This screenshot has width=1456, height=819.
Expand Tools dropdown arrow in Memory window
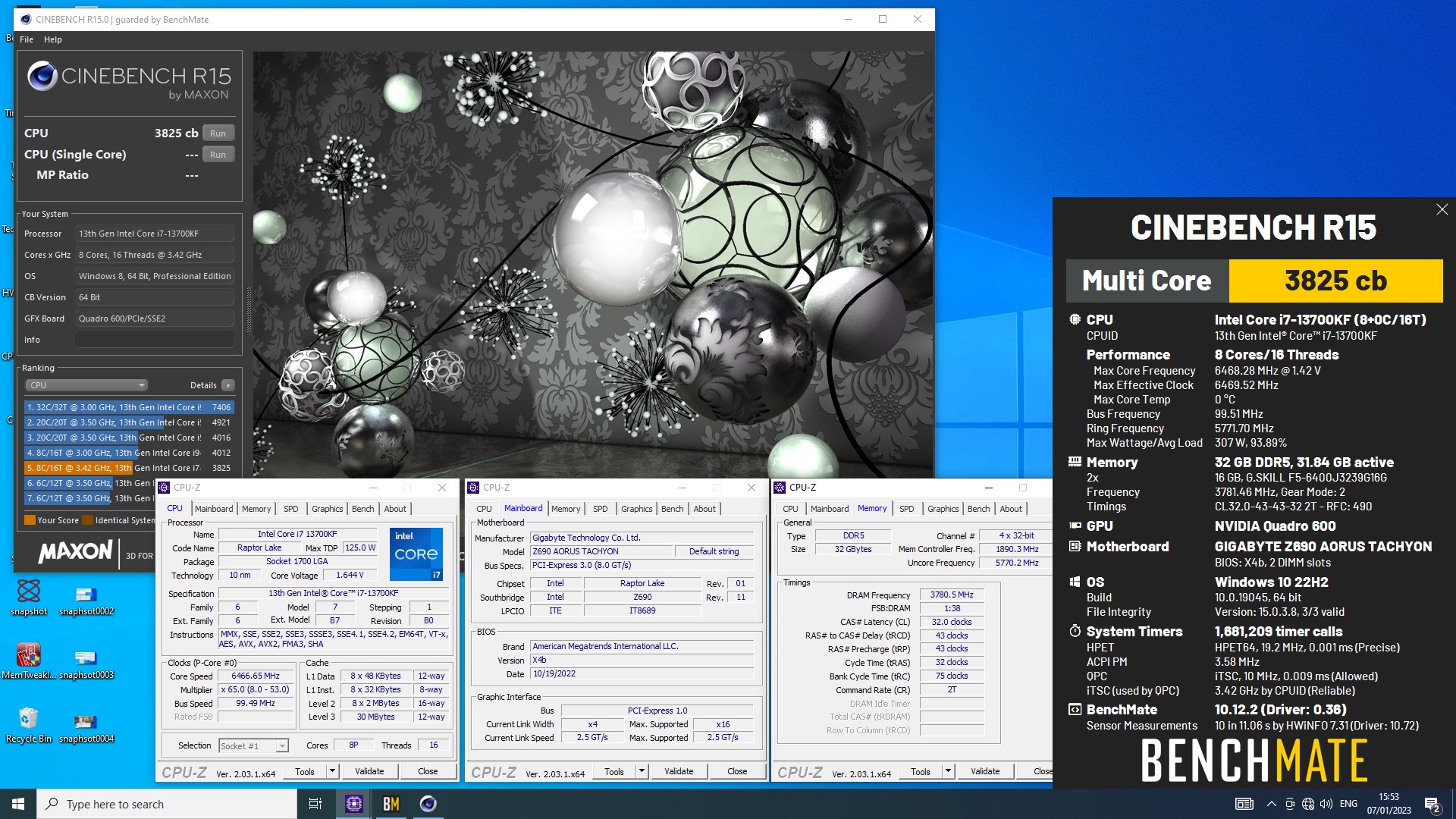(948, 771)
